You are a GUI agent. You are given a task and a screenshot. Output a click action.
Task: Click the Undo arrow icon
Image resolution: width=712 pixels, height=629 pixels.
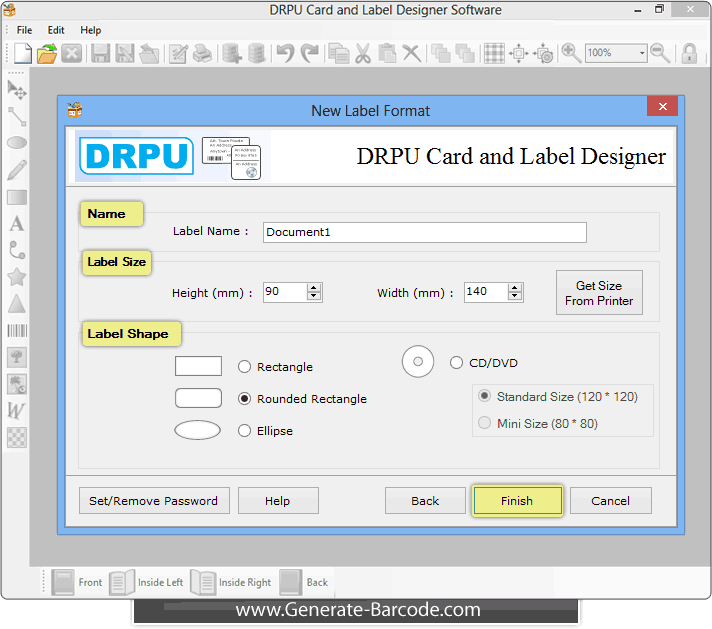tap(285, 53)
